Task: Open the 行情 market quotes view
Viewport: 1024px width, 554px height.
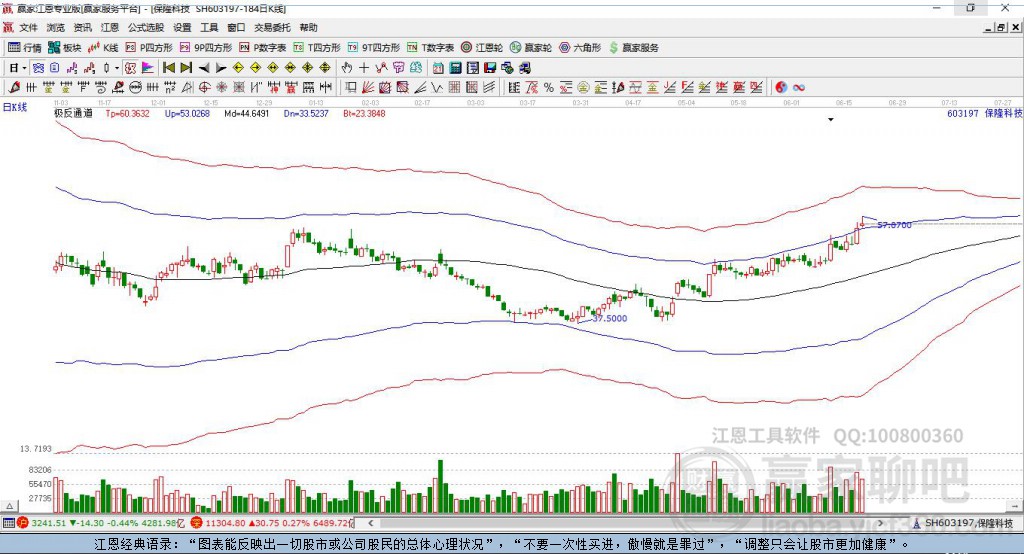Action: click(x=25, y=48)
